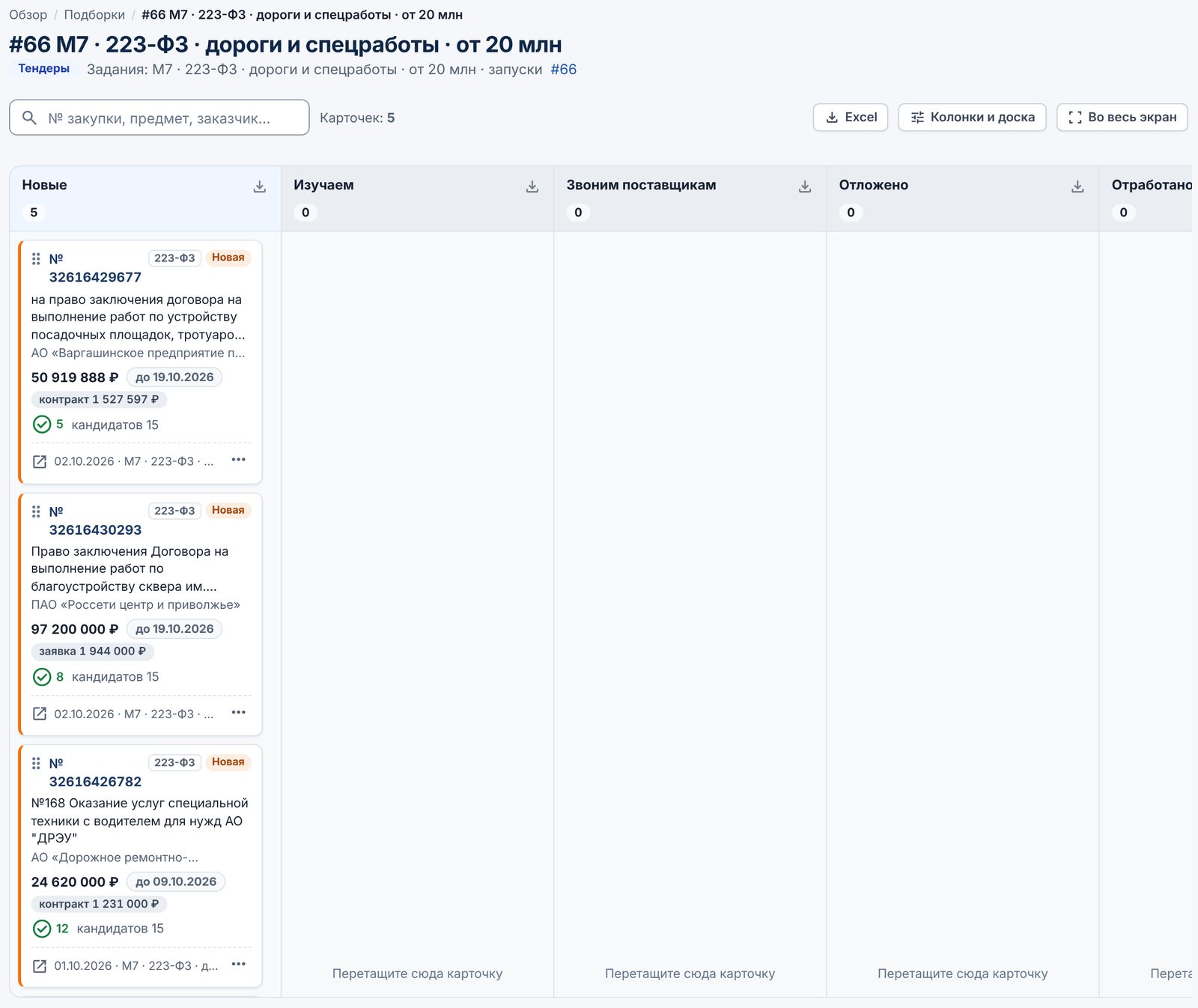This screenshot has width=1198, height=1008.
Task: Open external link icon for card 32616429677
Action: tap(40, 461)
